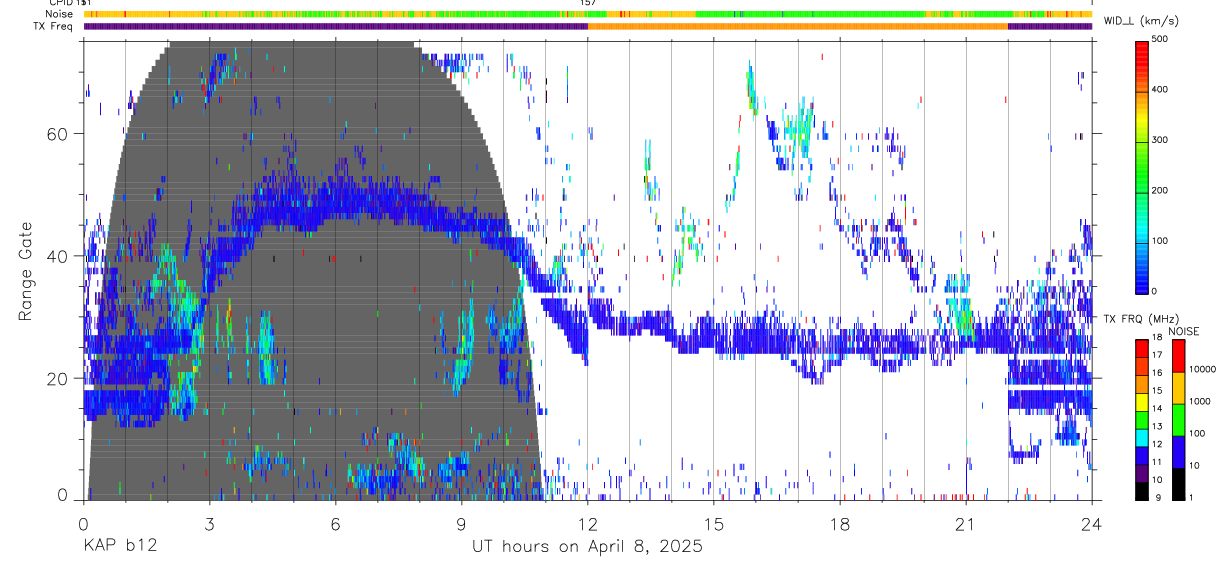The height and width of the screenshot is (567, 1228).
Task: Click the black swatch in TX FRQ legend
Action: (1142, 491)
